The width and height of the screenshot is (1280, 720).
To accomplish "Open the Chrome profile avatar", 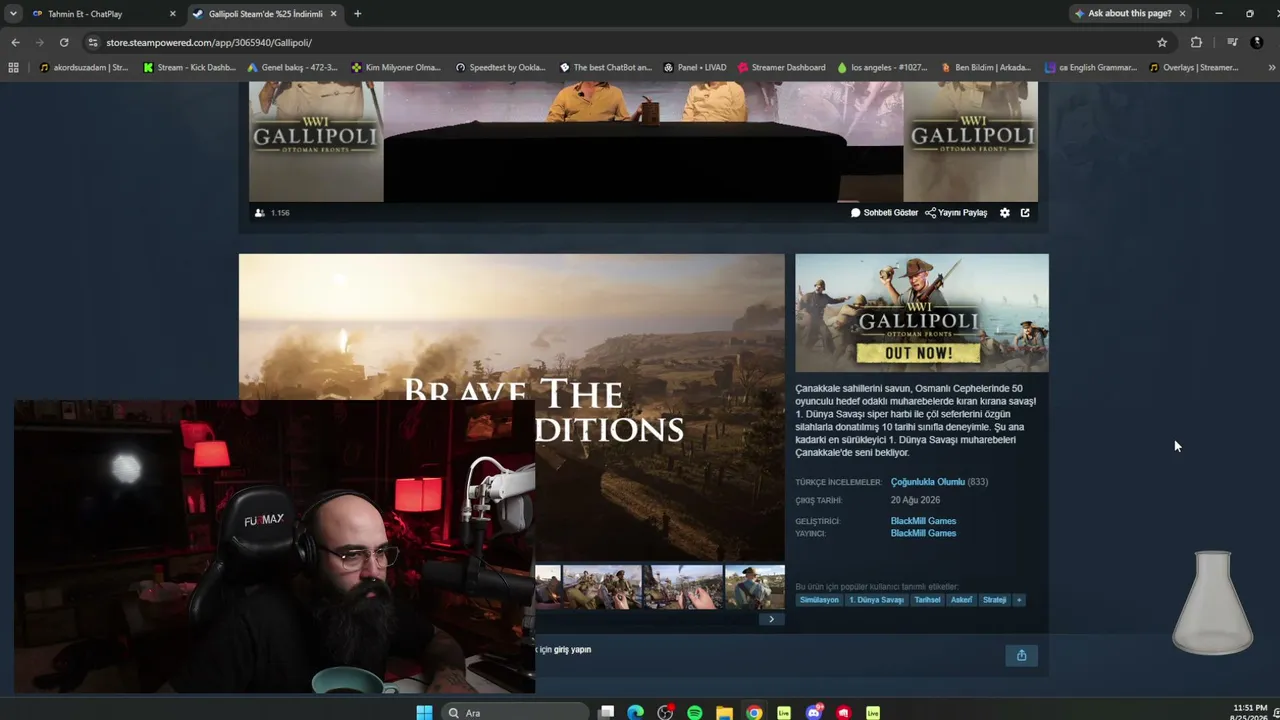I will point(1257,43).
